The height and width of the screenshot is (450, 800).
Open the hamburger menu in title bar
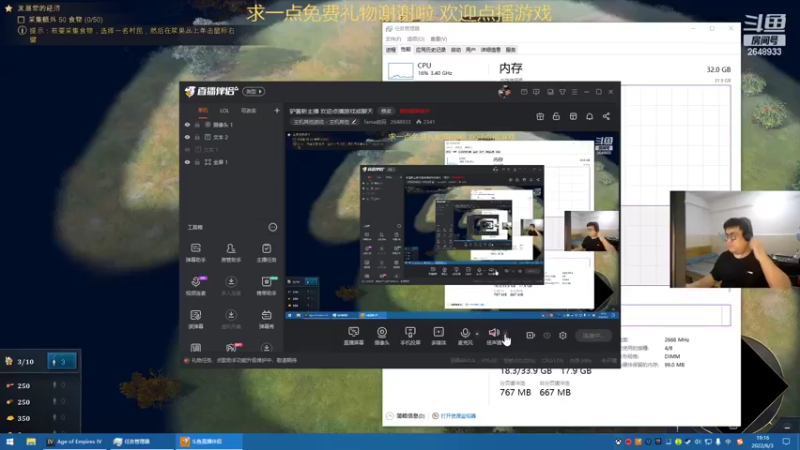point(574,92)
